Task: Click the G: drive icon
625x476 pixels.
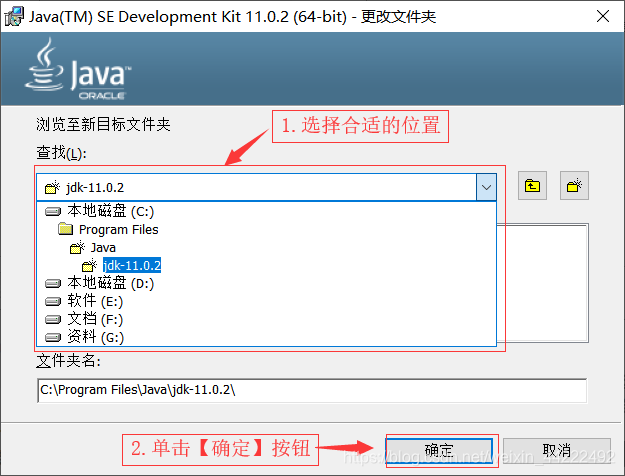Action: tap(53, 338)
